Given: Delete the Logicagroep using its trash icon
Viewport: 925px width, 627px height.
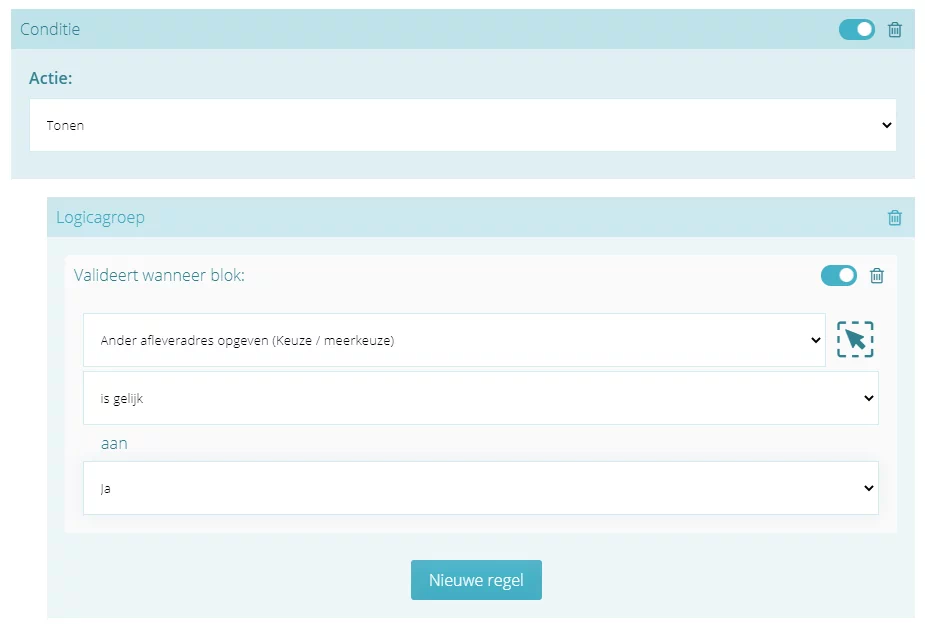Looking at the screenshot, I should coord(894,218).
